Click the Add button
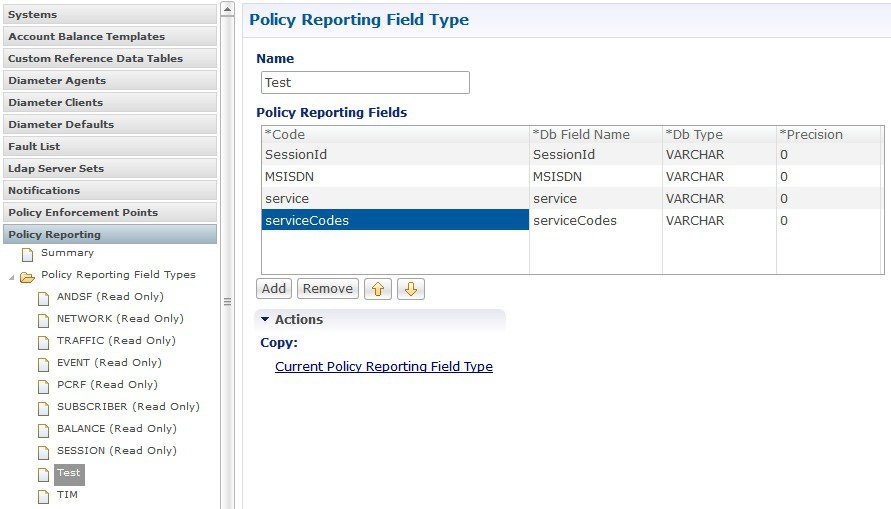 coord(274,289)
